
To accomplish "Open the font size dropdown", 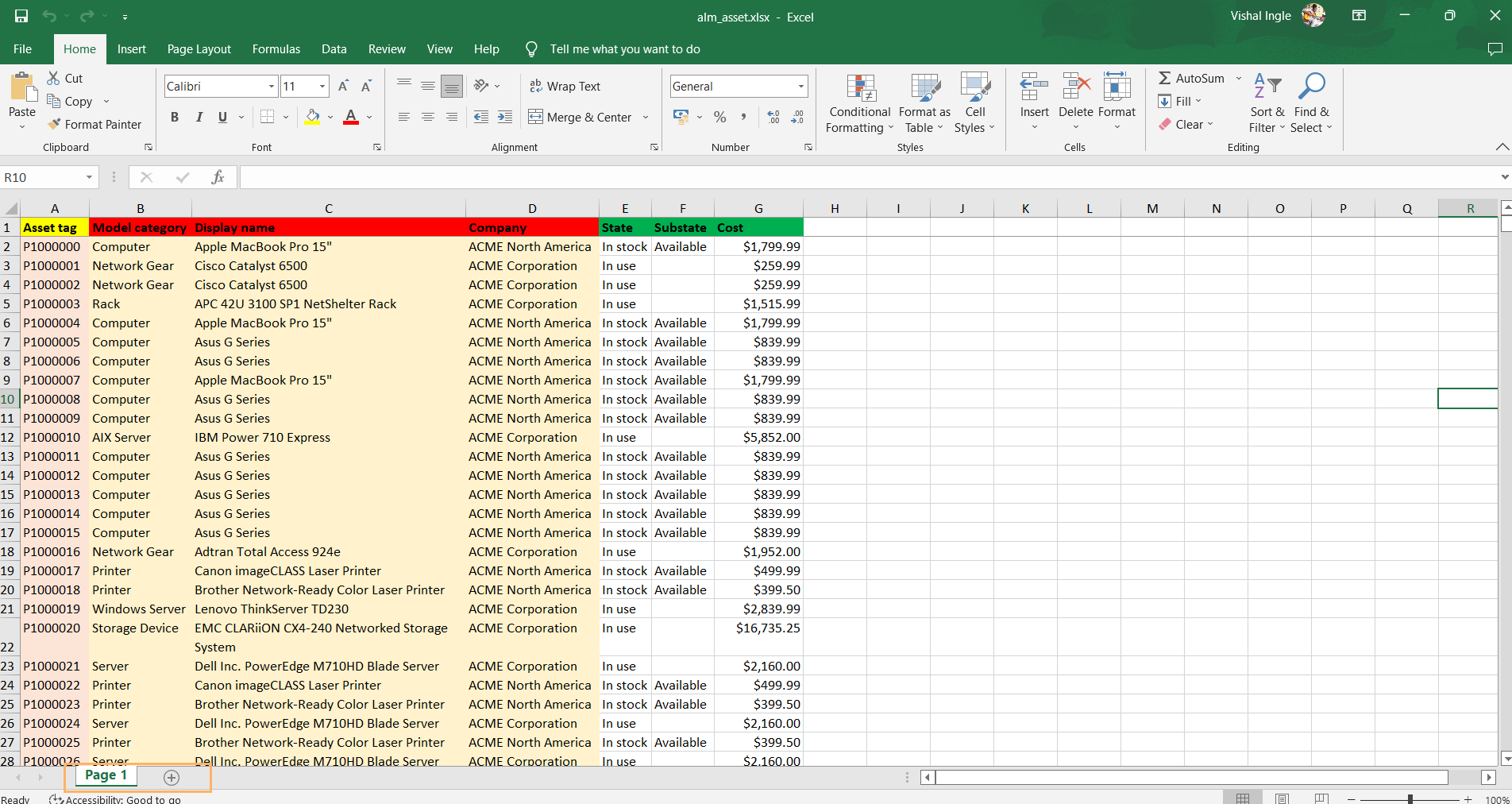I will [322, 86].
